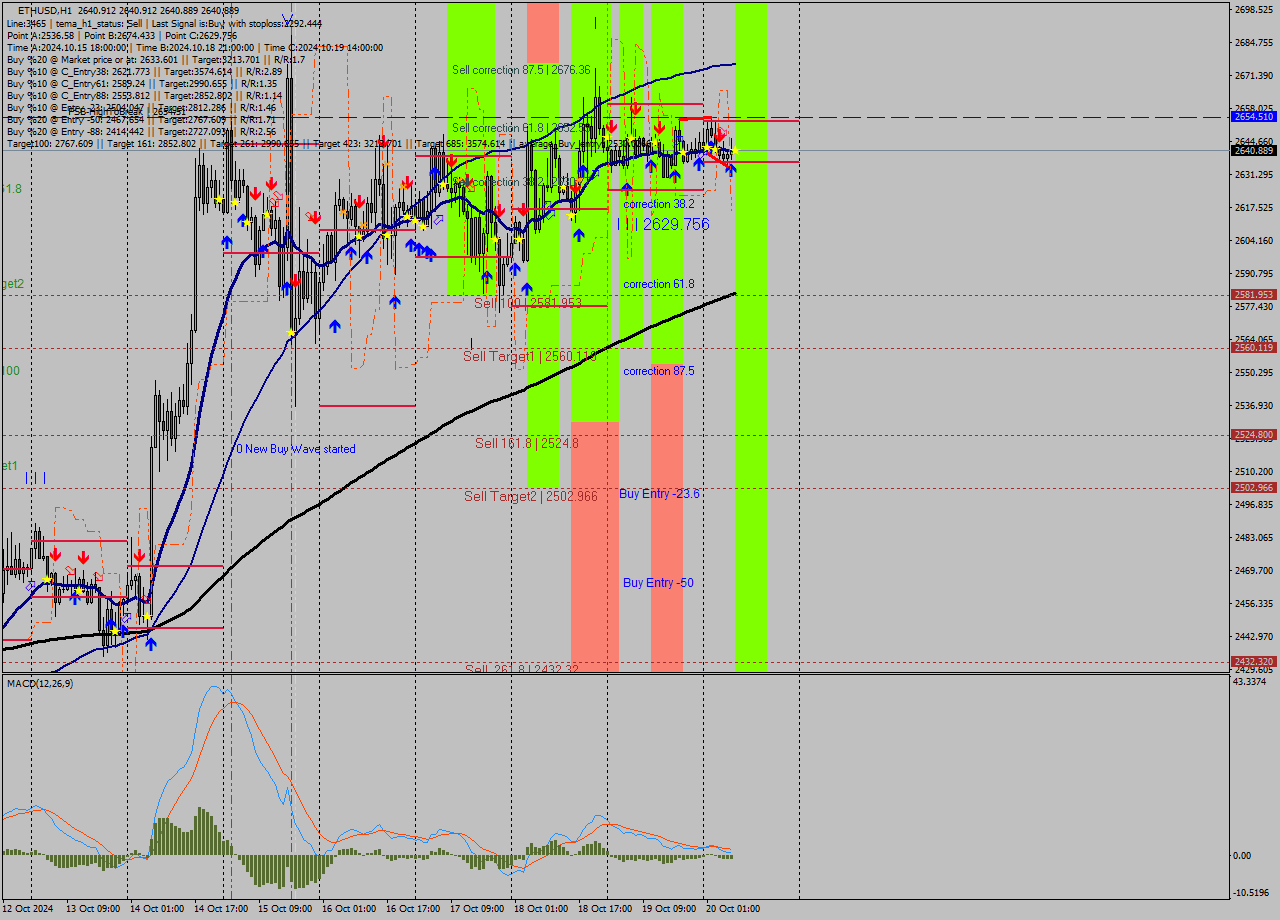The width and height of the screenshot is (1280, 920).
Task: Select the red 2560.119 price tag
Action: tap(1254, 347)
